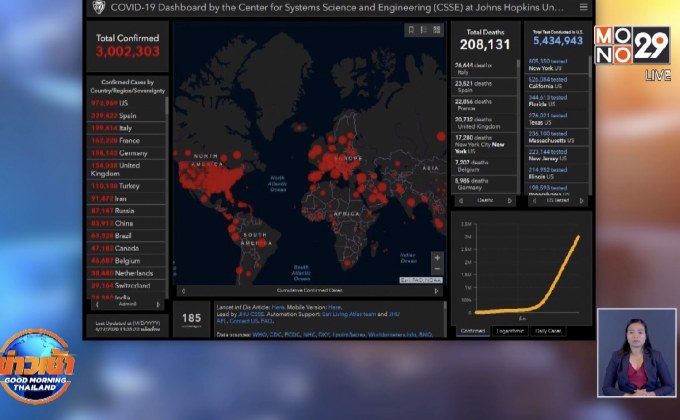
Task: Zoom out on the map with minus
Action: click(437, 269)
